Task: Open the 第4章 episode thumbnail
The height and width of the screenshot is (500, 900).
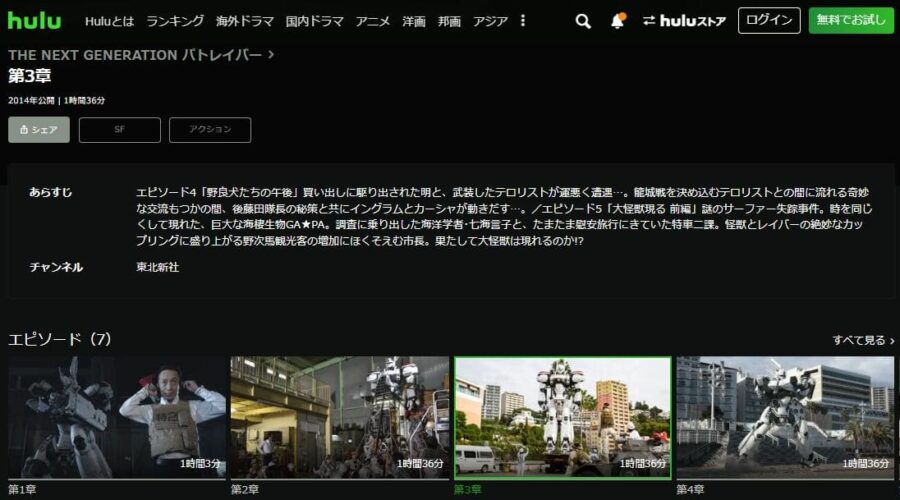Action: coord(785,417)
